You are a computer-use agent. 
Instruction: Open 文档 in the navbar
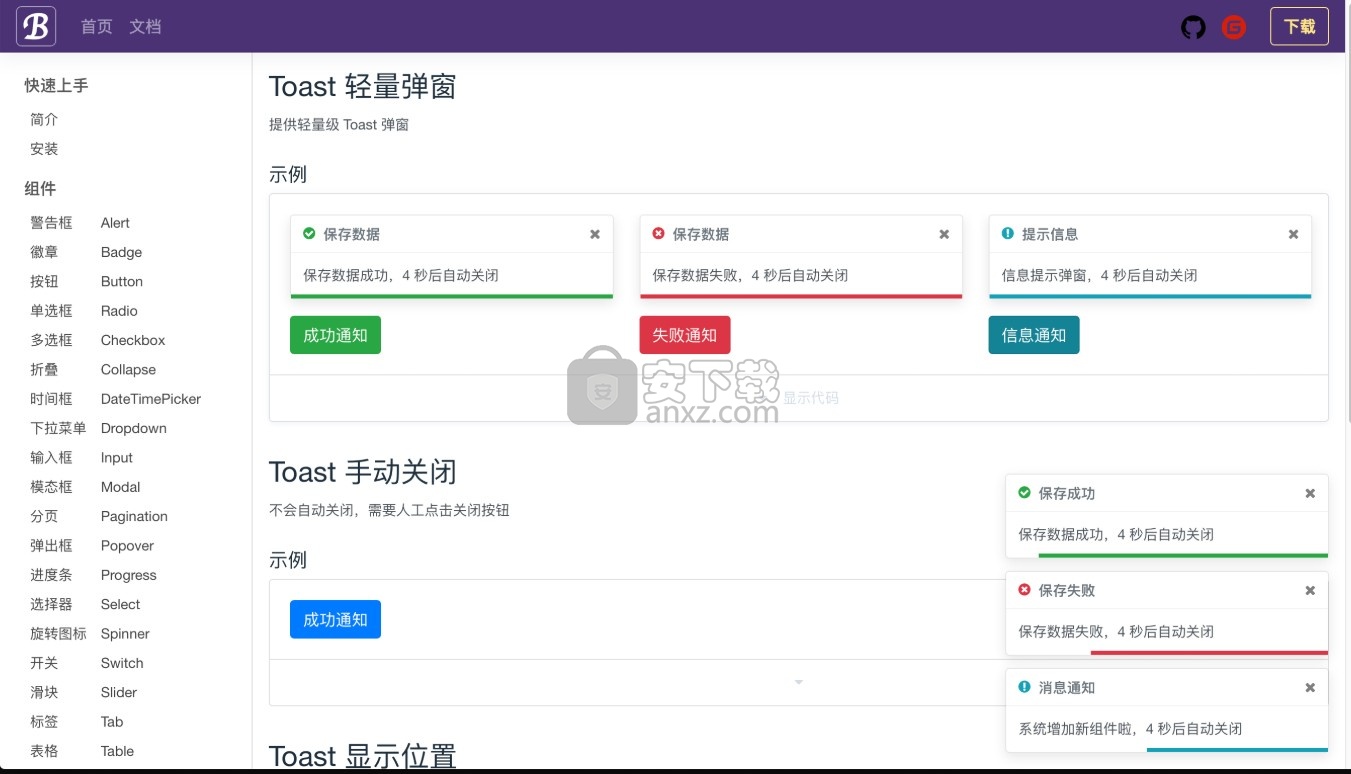pyautogui.click(x=145, y=27)
